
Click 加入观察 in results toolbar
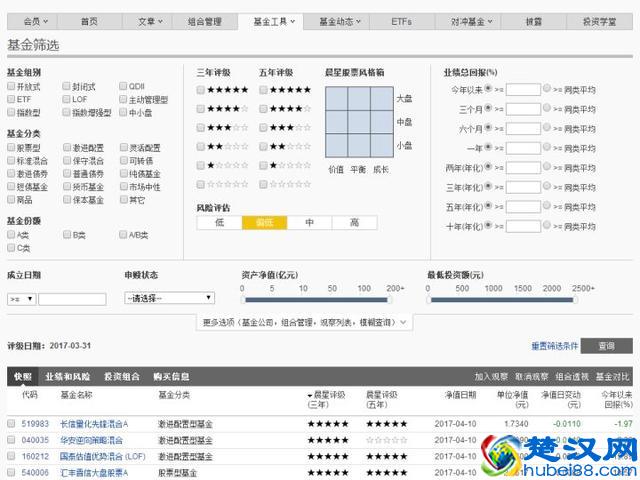click(491, 377)
